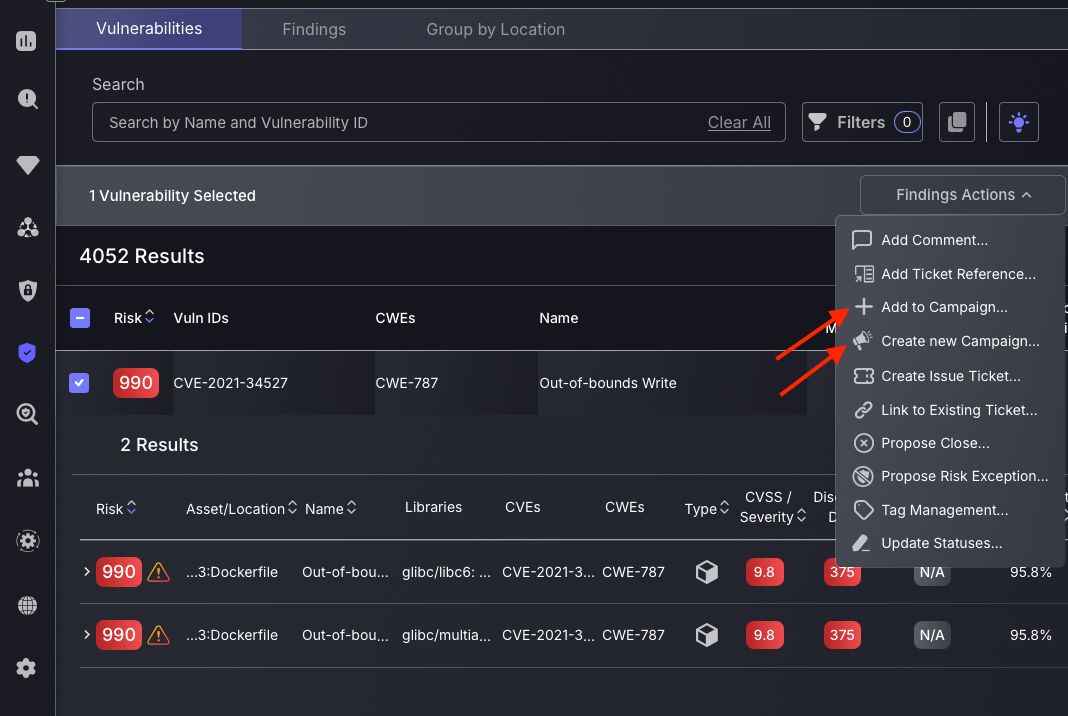Click the Clear All link
The height and width of the screenshot is (716, 1068).
[739, 123]
